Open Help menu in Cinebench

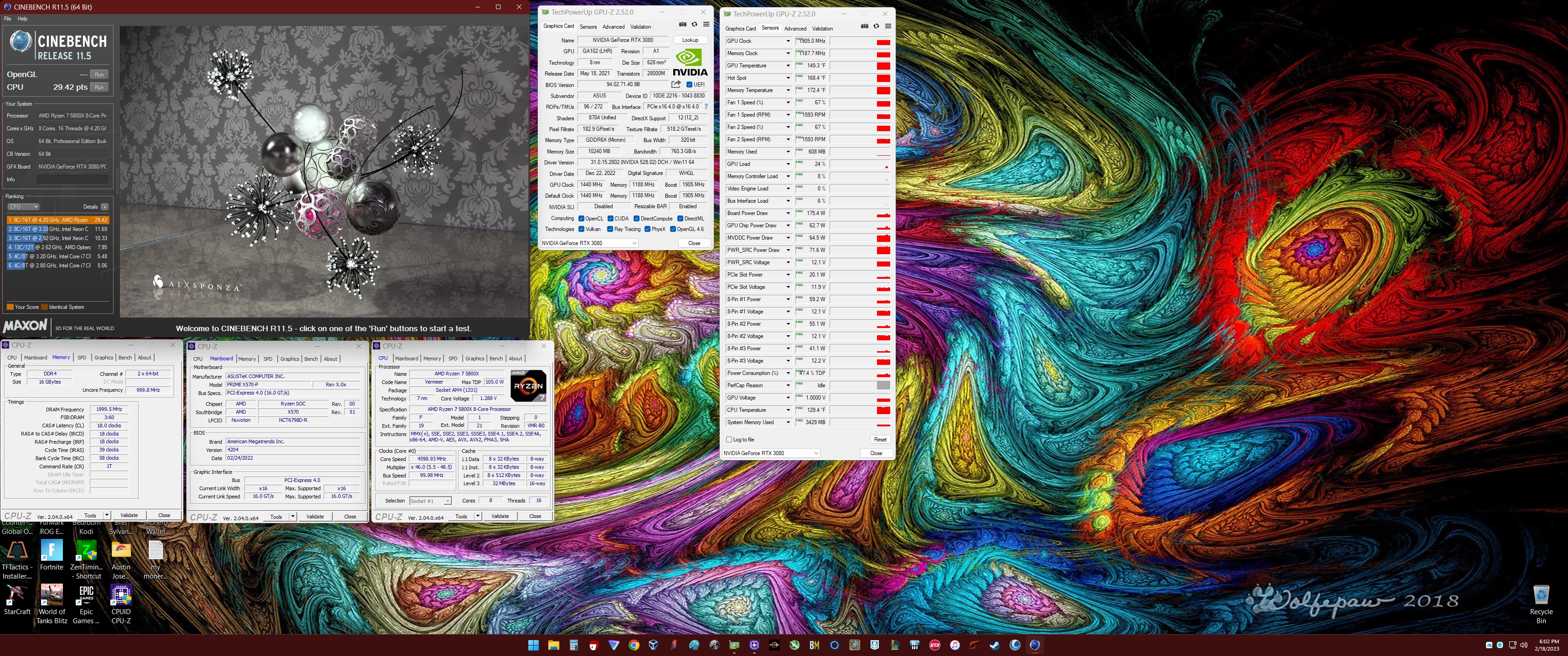22,19
